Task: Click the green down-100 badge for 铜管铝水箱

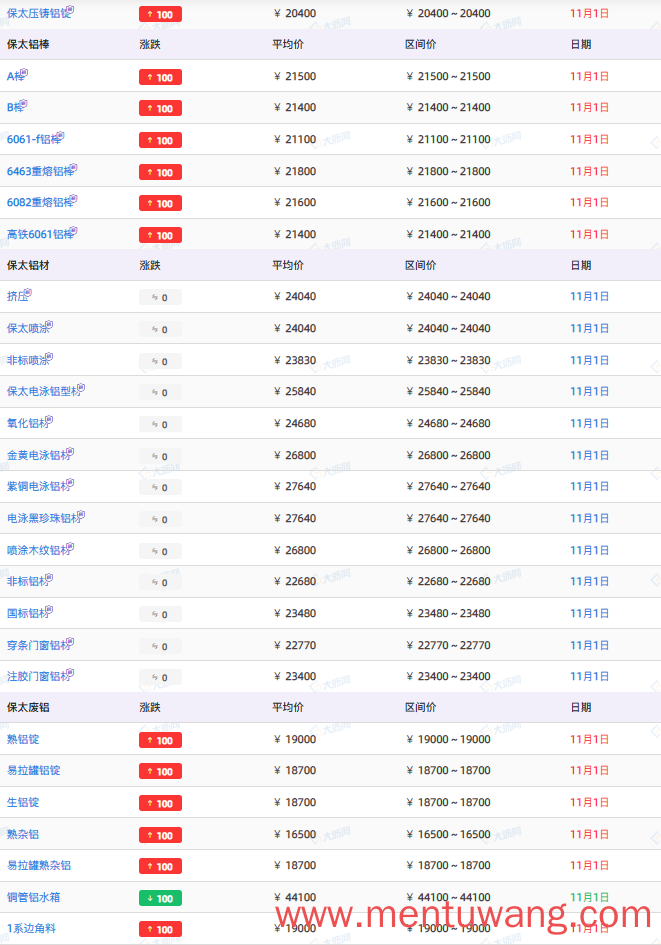Action: [x=160, y=899]
